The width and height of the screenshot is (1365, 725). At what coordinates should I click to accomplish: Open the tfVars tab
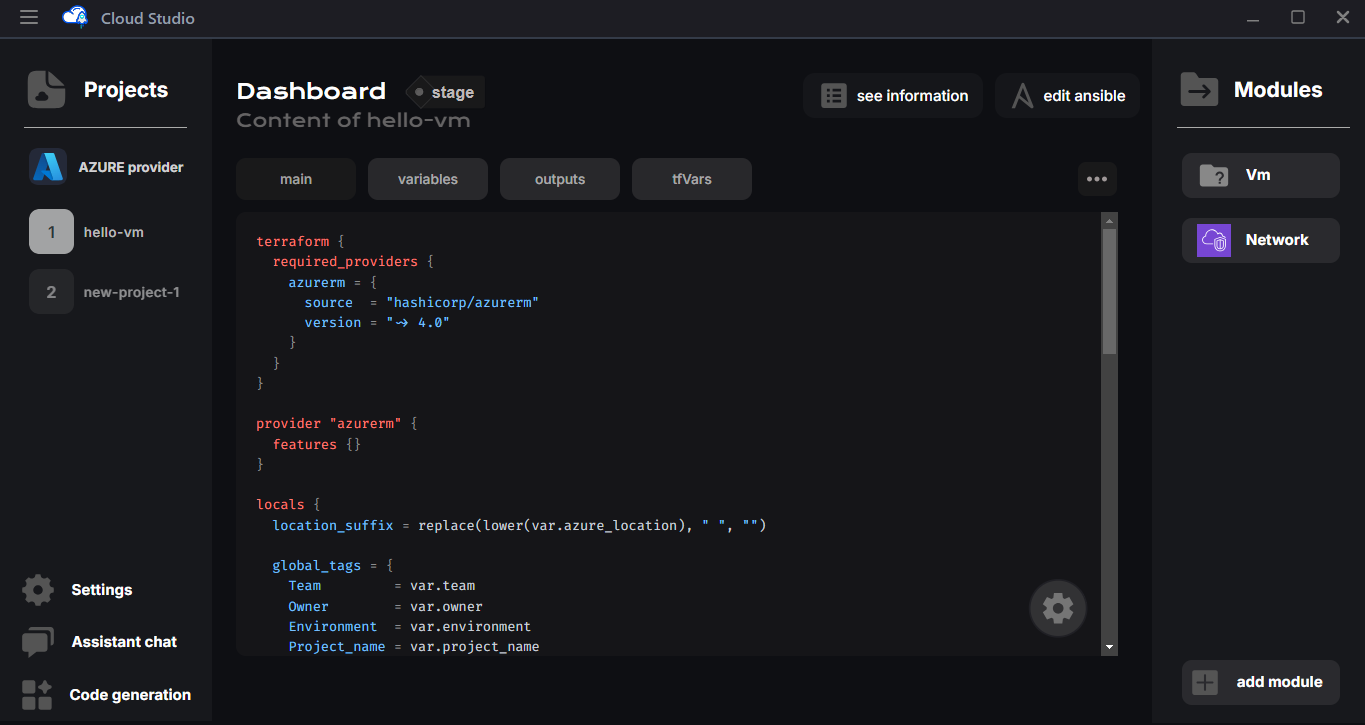[x=692, y=179]
